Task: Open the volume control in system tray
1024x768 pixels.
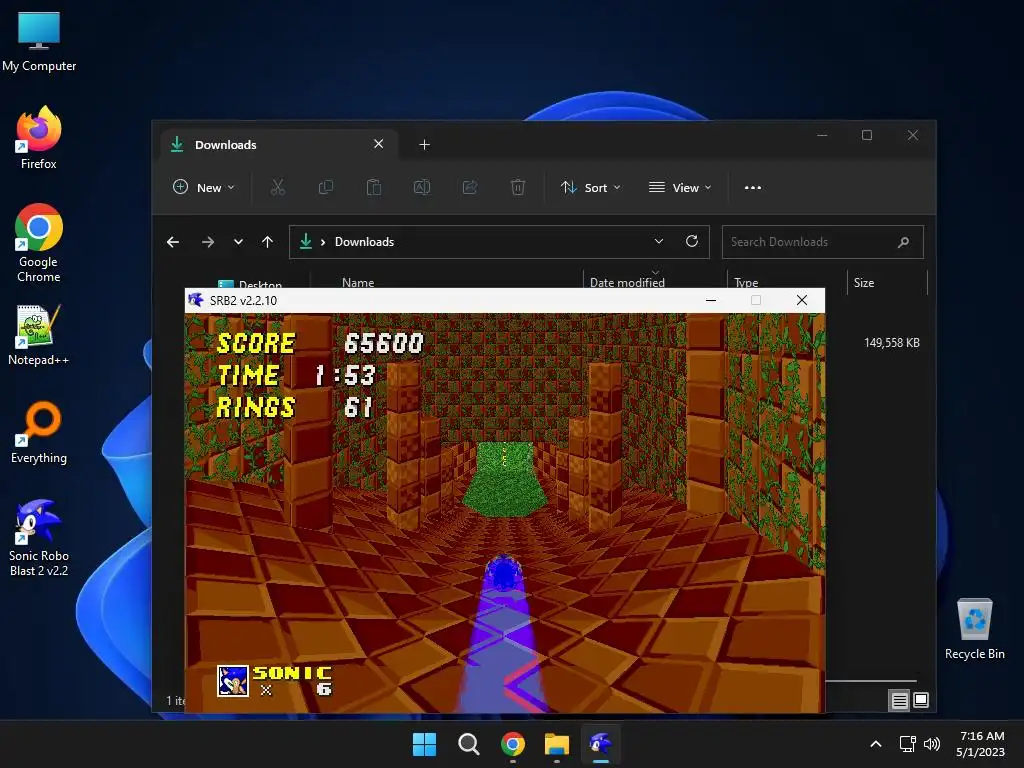Action: click(932, 744)
